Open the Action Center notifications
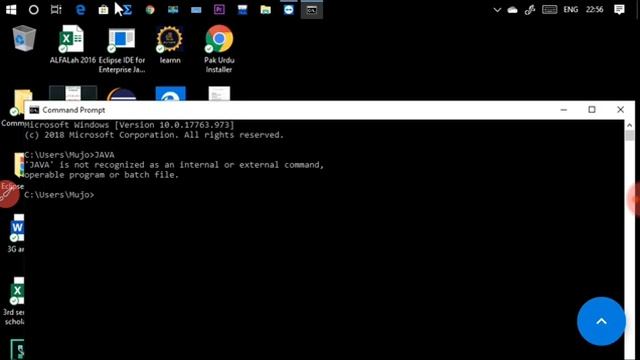This screenshot has height=360, width=640. [x=619, y=10]
